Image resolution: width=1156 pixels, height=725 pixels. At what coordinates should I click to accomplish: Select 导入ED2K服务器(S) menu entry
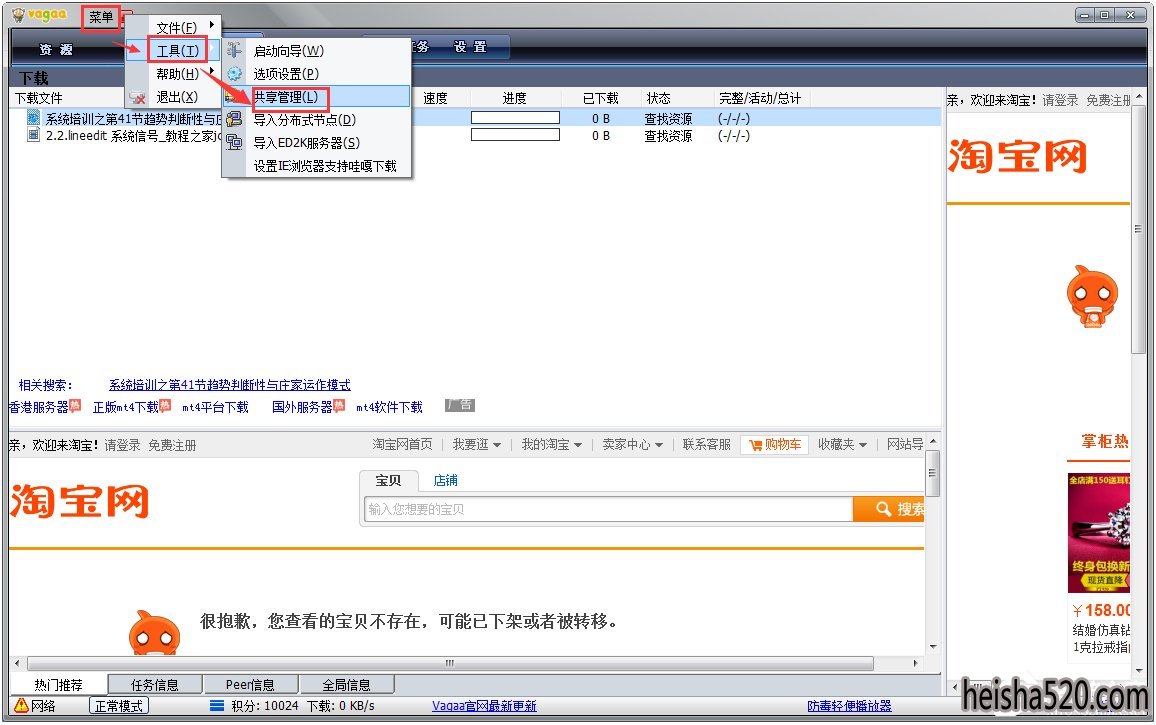(x=307, y=142)
